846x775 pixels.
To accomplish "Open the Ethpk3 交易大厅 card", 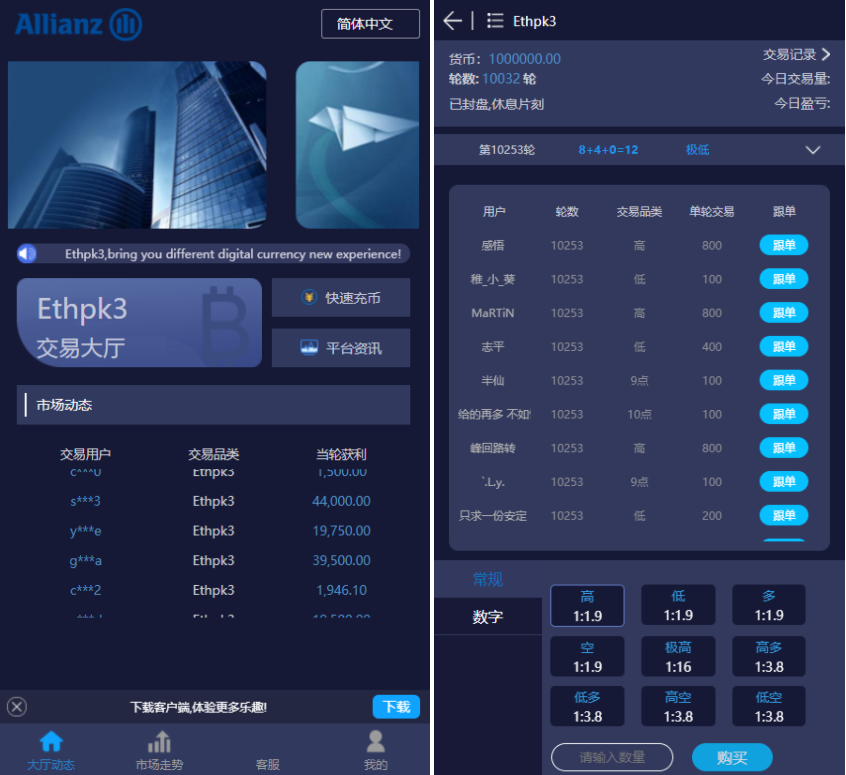I will [x=139, y=323].
